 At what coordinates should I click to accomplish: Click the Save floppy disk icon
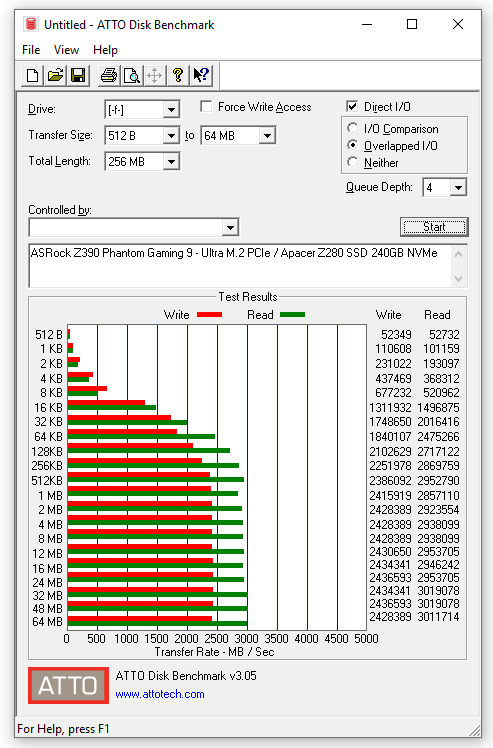[x=78, y=75]
